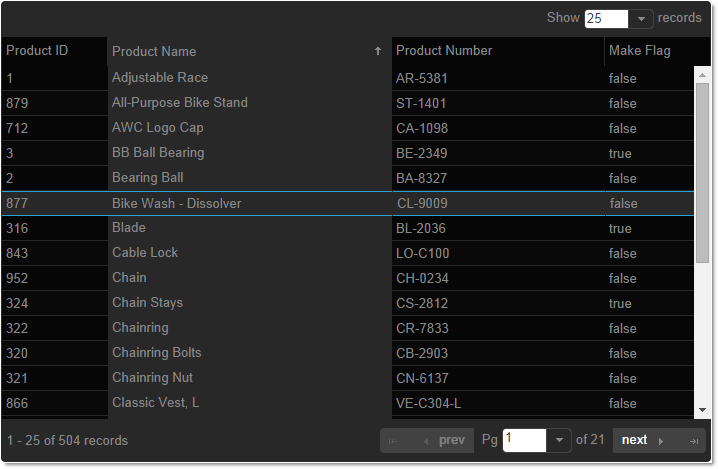Jump to the first page with the skip-to-start icon
This screenshot has width=718, height=469.
393,441
